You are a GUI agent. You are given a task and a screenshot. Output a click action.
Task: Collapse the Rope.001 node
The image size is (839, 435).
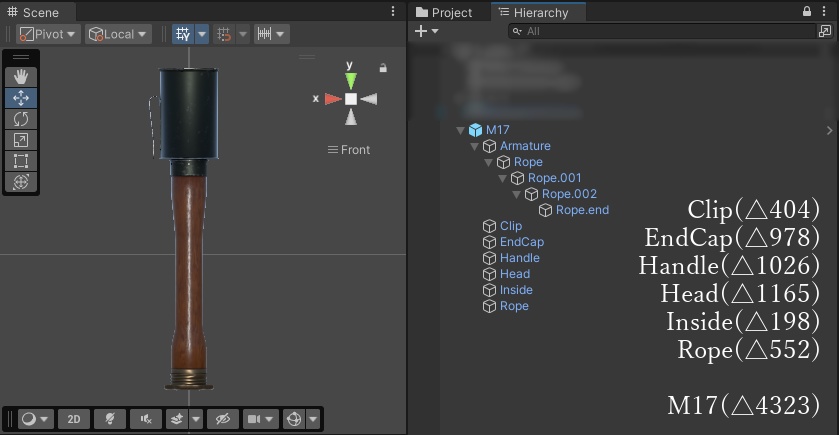click(502, 178)
